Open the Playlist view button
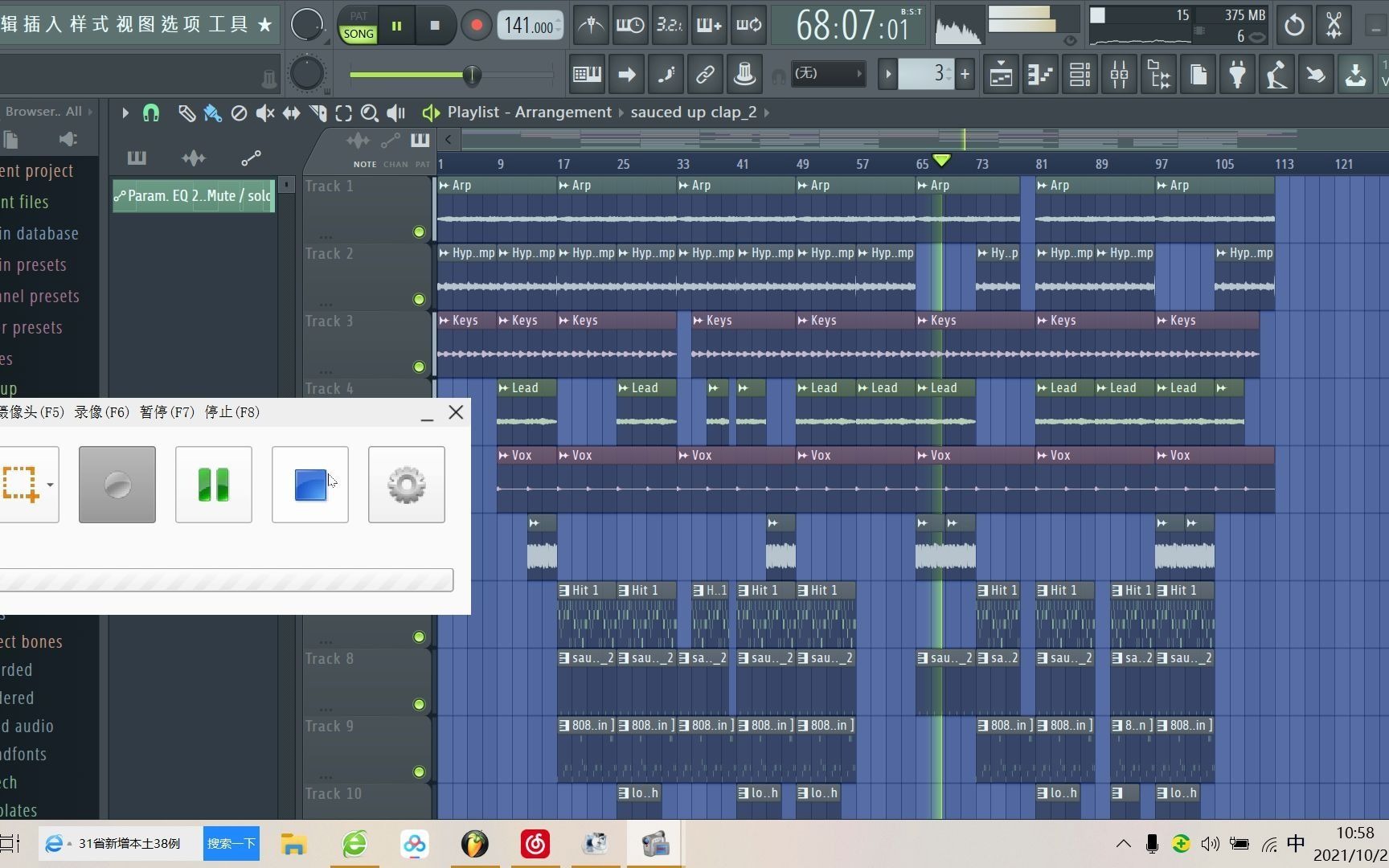The width and height of the screenshot is (1389, 868). coord(1001,75)
